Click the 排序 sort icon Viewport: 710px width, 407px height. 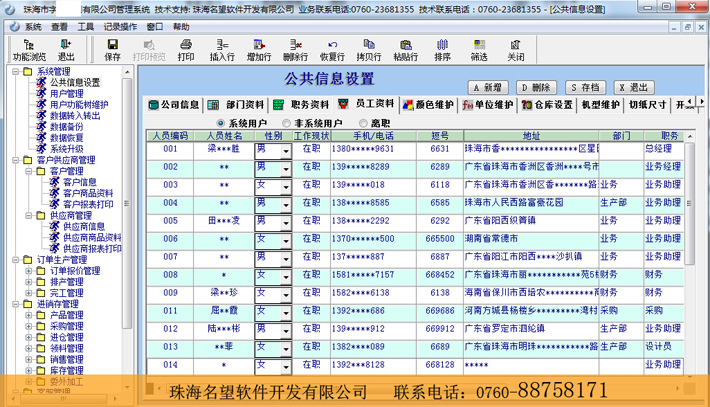tap(442, 50)
